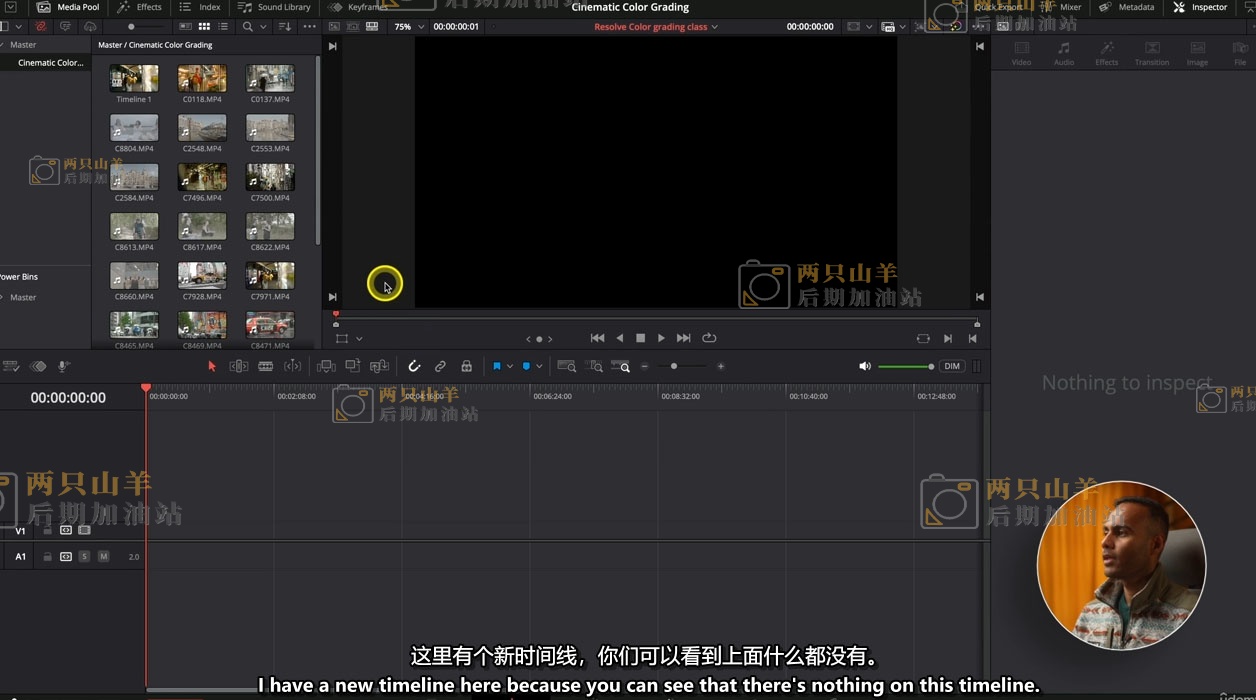The height and width of the screenshot is (700, 1256).
Task: Click the Linked Selection chain icon
Action: click(440, 367)
